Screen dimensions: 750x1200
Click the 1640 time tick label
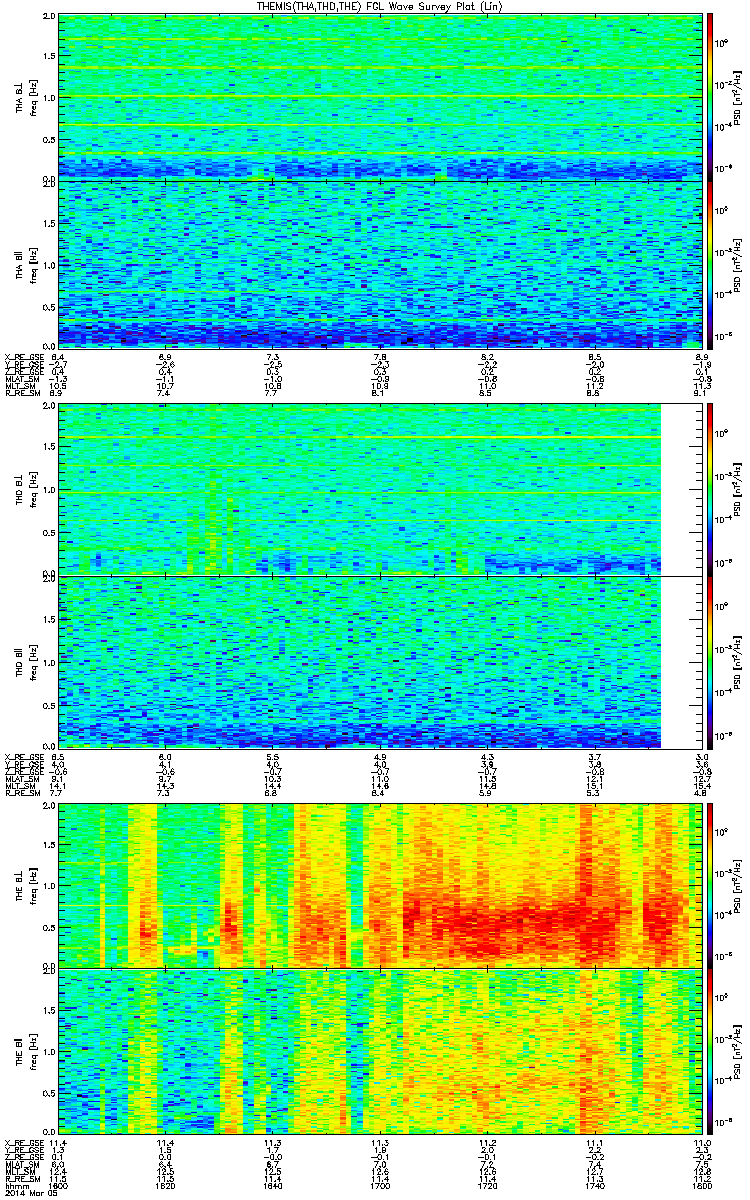click(x=273, y=1187)
